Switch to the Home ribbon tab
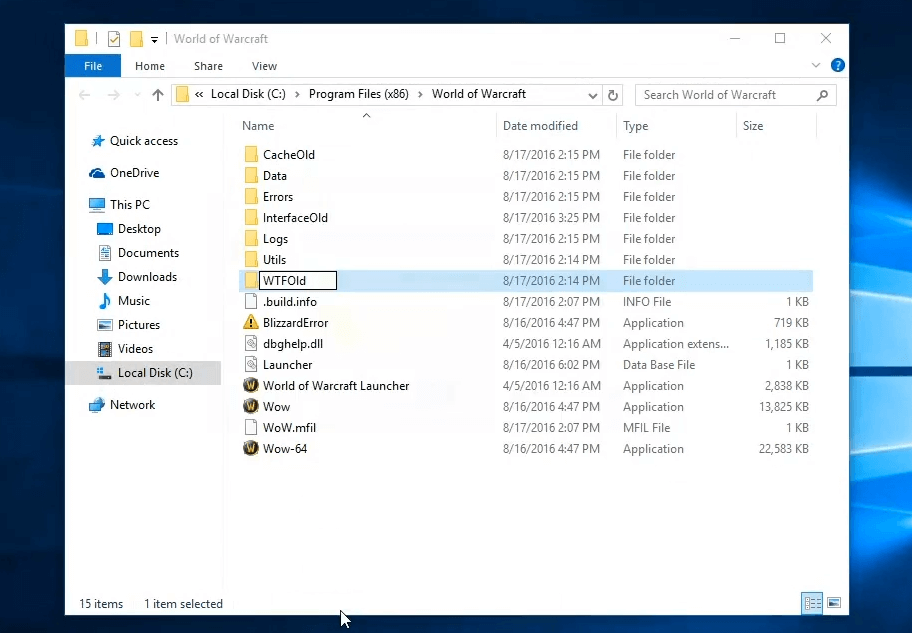The height and width of the screenshot is (633, 912). tap(150, 66)
